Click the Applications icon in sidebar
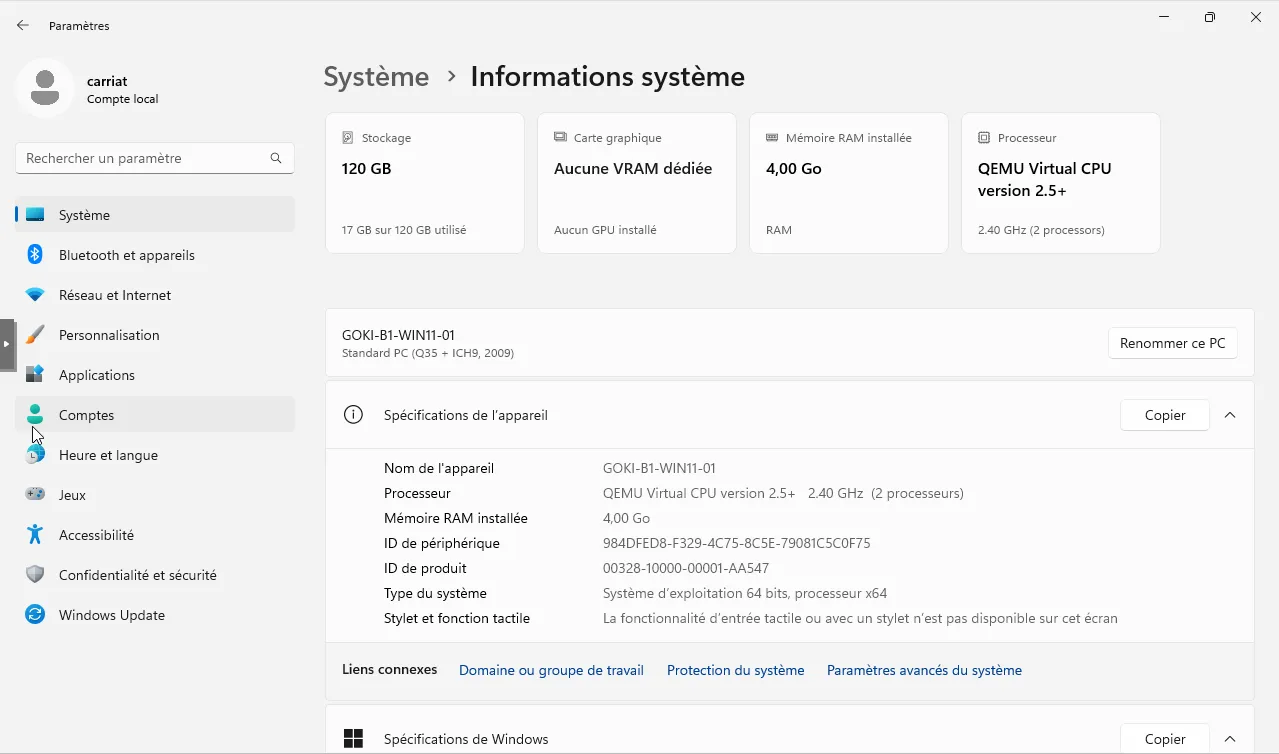Image resolution: width=1279 pixels, height=754 pixels. (35, 375)
